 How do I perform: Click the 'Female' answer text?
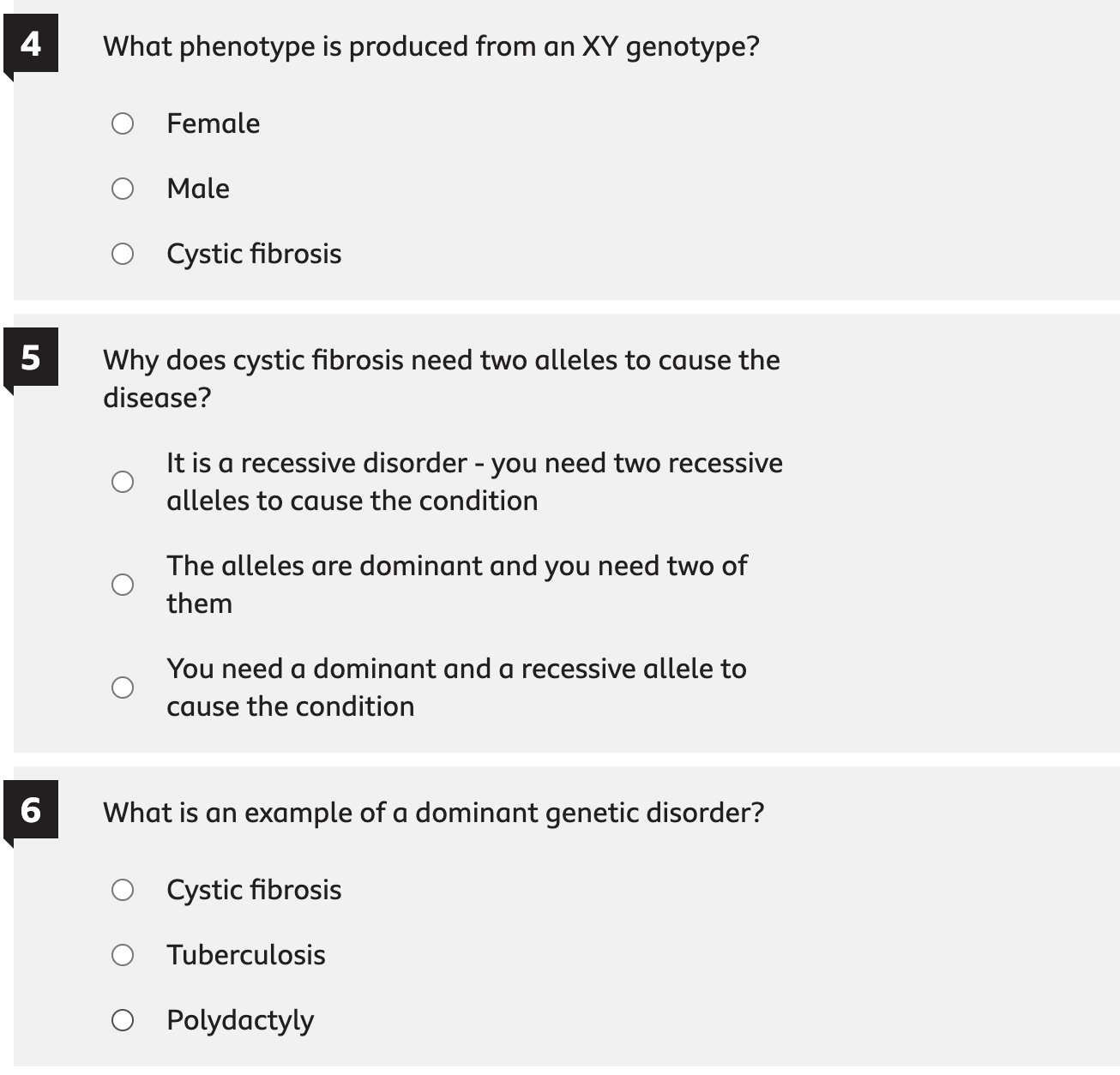coord(213,123)
